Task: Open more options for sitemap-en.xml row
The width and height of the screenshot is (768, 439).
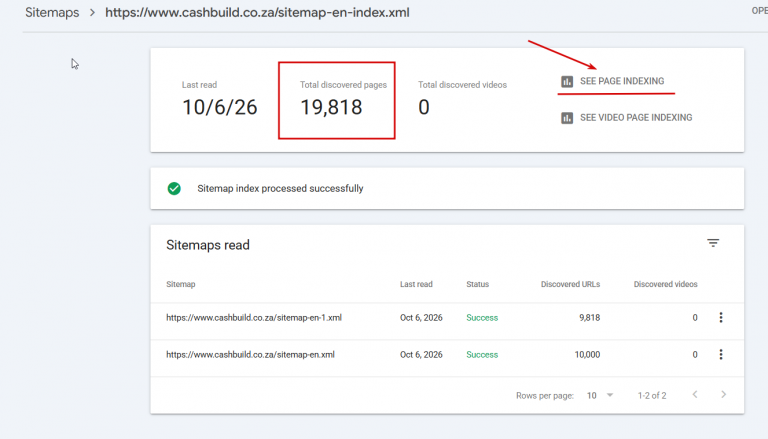Action: coord(720,354)
